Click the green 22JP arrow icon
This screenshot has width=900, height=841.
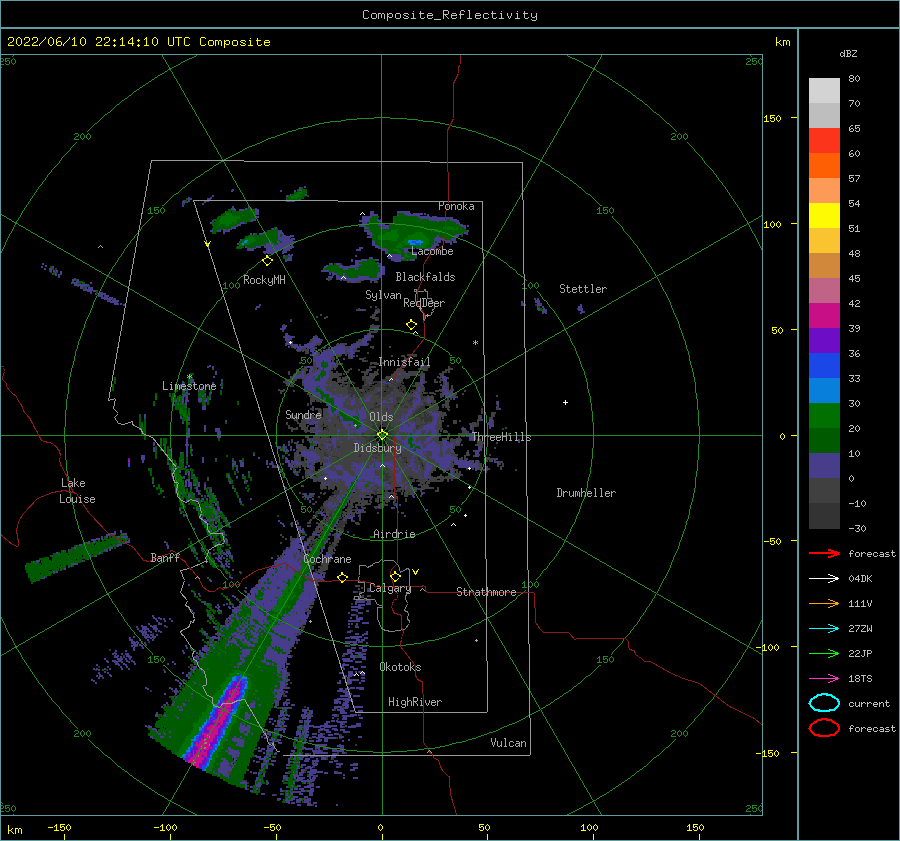(824, 653)
